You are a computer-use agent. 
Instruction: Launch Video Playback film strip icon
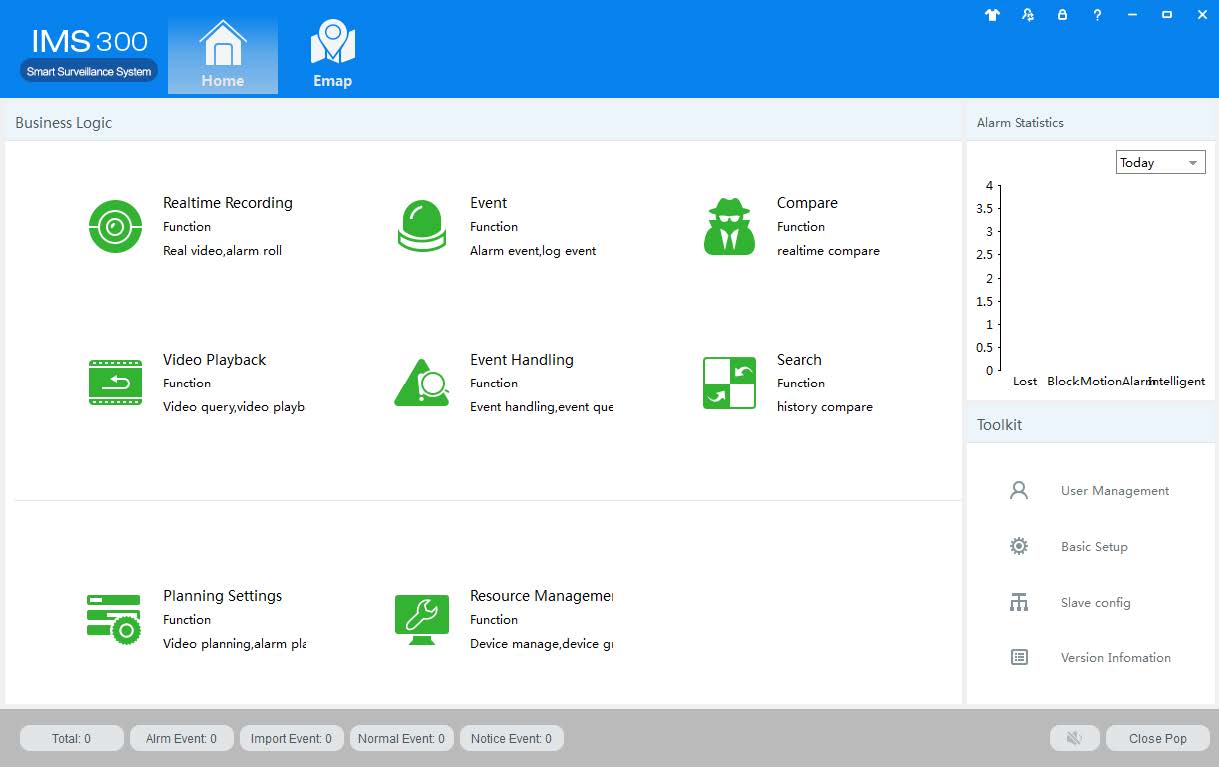115,383
